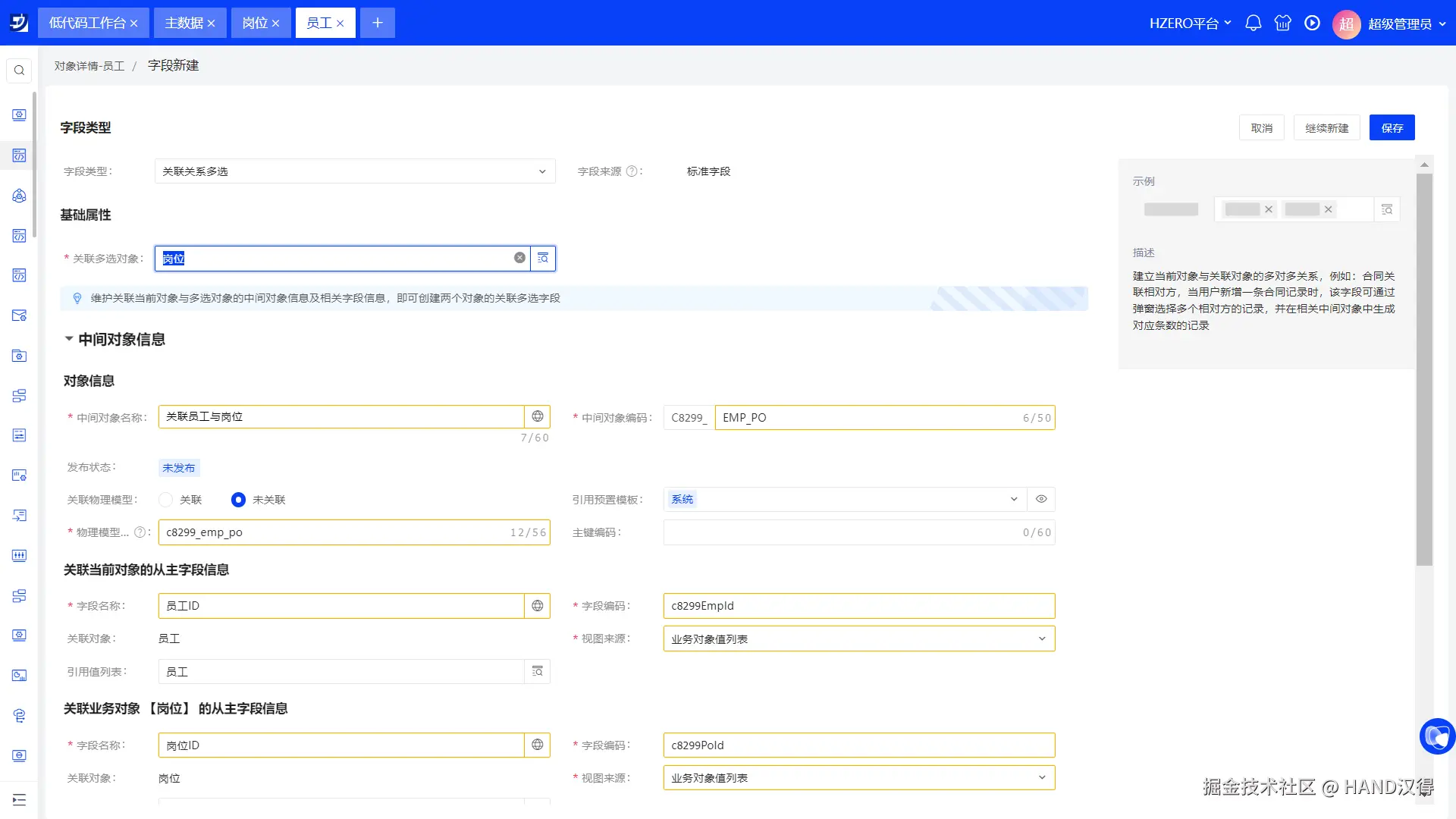
Task: Collapse the 中间对象信息 section
Action: (x=69, y=339)
